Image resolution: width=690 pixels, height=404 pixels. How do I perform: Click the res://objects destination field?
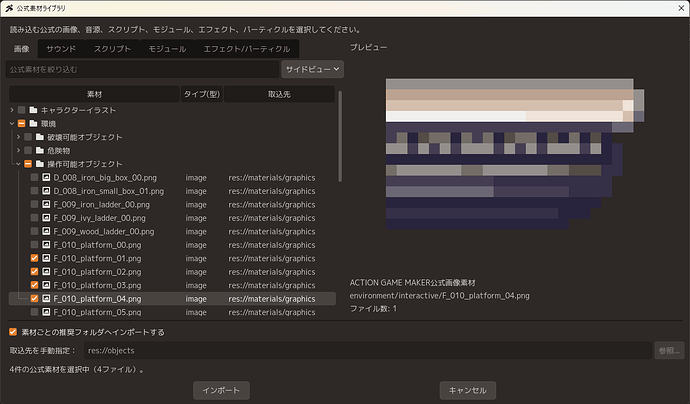tap(368, 350)
